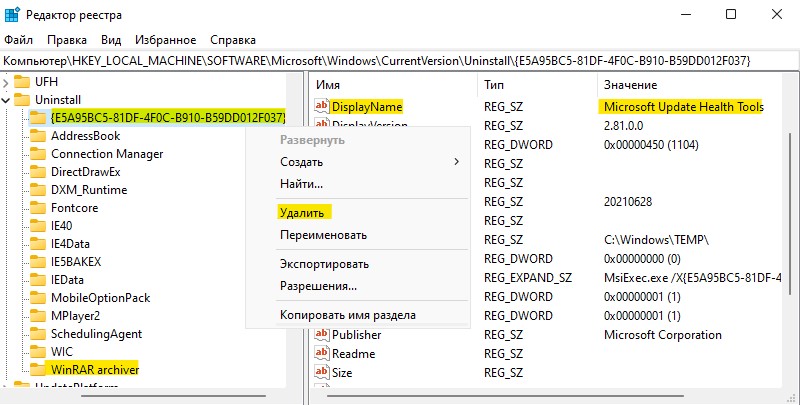Click the DXM_Runtime folder icon
The image size is (800, 405).
[x=38, y=190]
